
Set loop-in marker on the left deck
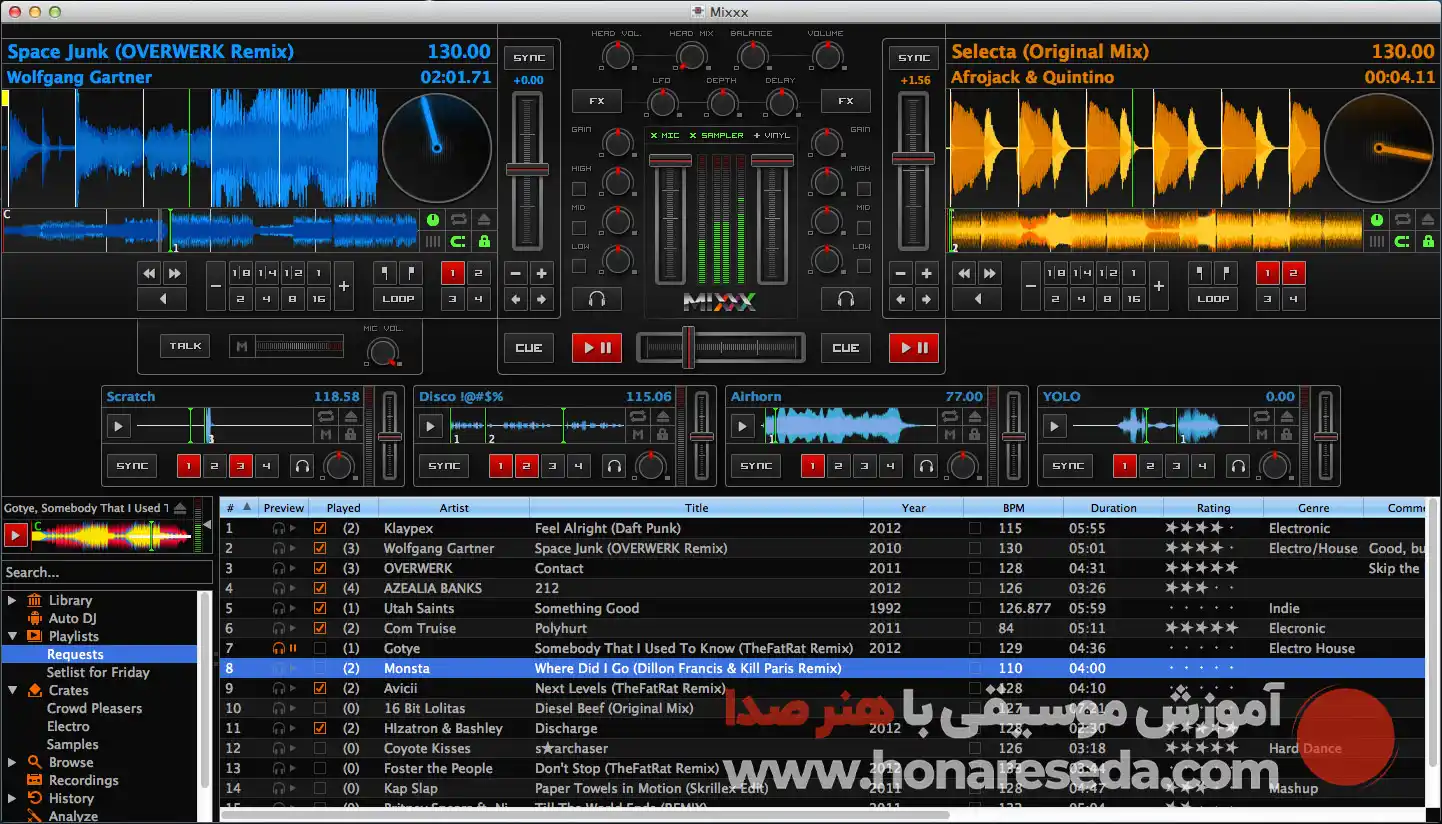pyautogui.click(x=385, y=273)
